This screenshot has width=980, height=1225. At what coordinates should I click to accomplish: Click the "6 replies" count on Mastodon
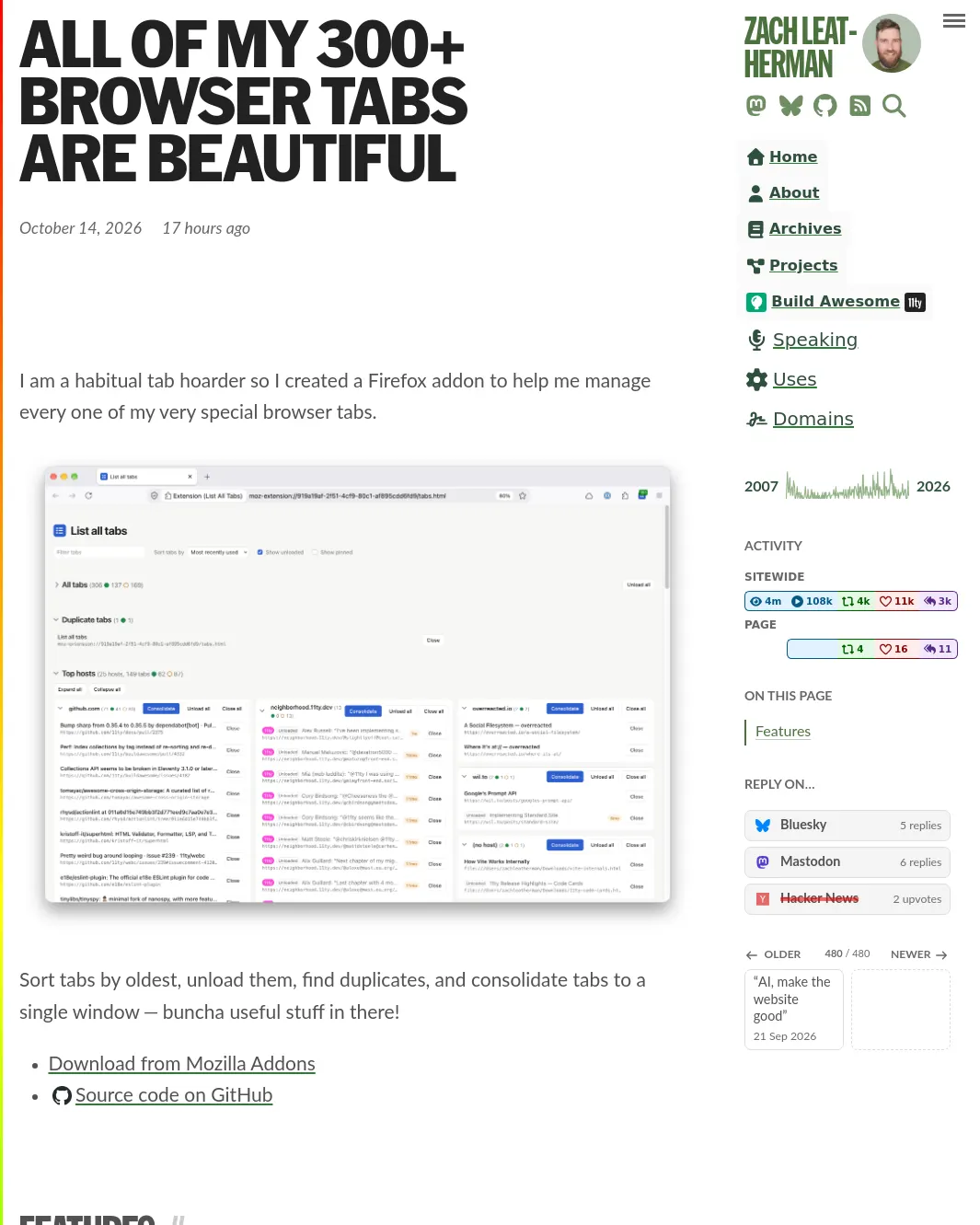point(920,862)
